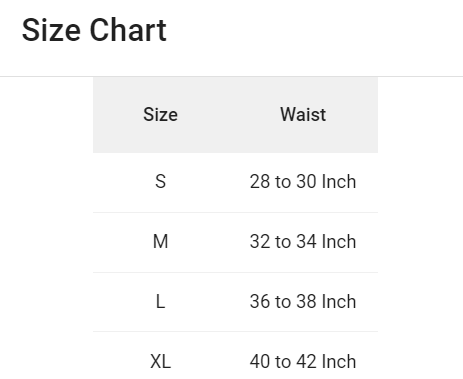Click the word Inch in the L row

[339, 301]
